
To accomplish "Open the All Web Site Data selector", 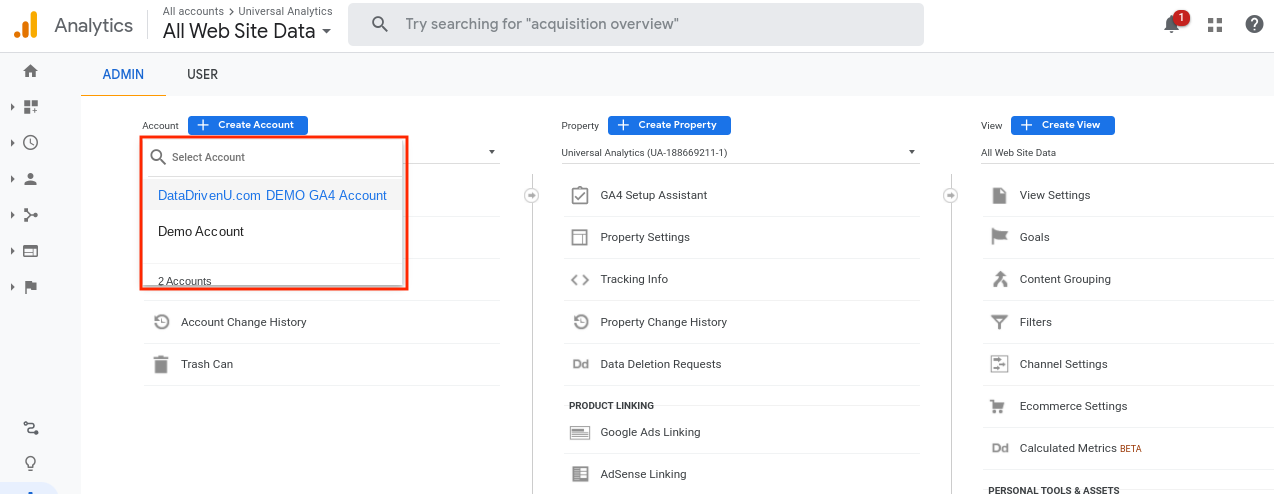I will (247, 31).
